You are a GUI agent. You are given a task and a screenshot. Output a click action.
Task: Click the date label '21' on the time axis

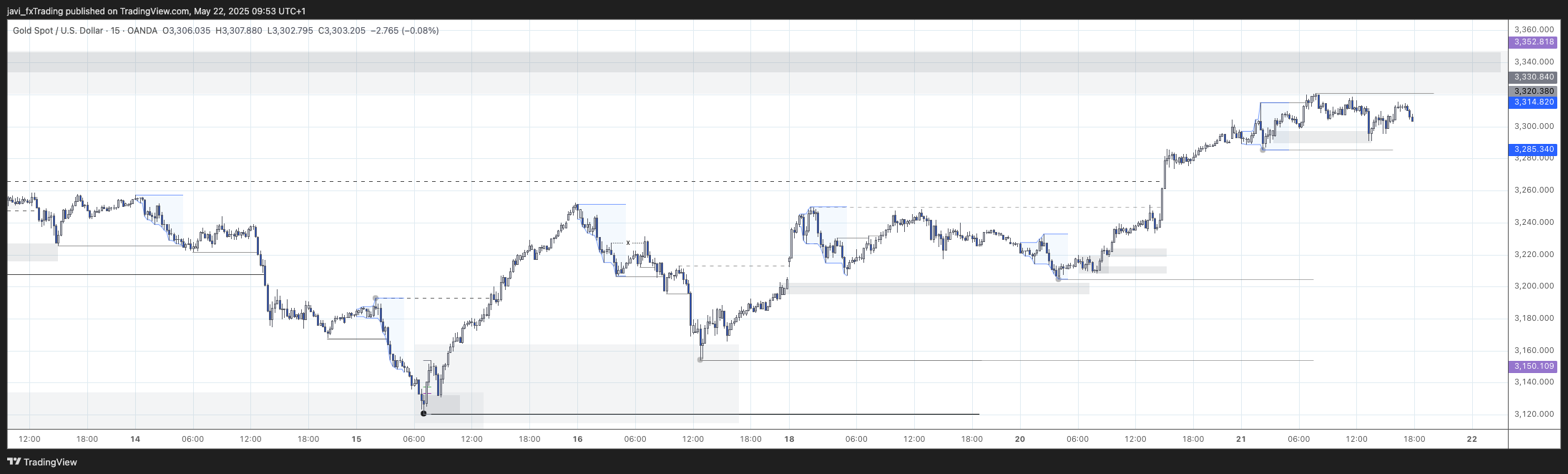tap(1241, 439)
